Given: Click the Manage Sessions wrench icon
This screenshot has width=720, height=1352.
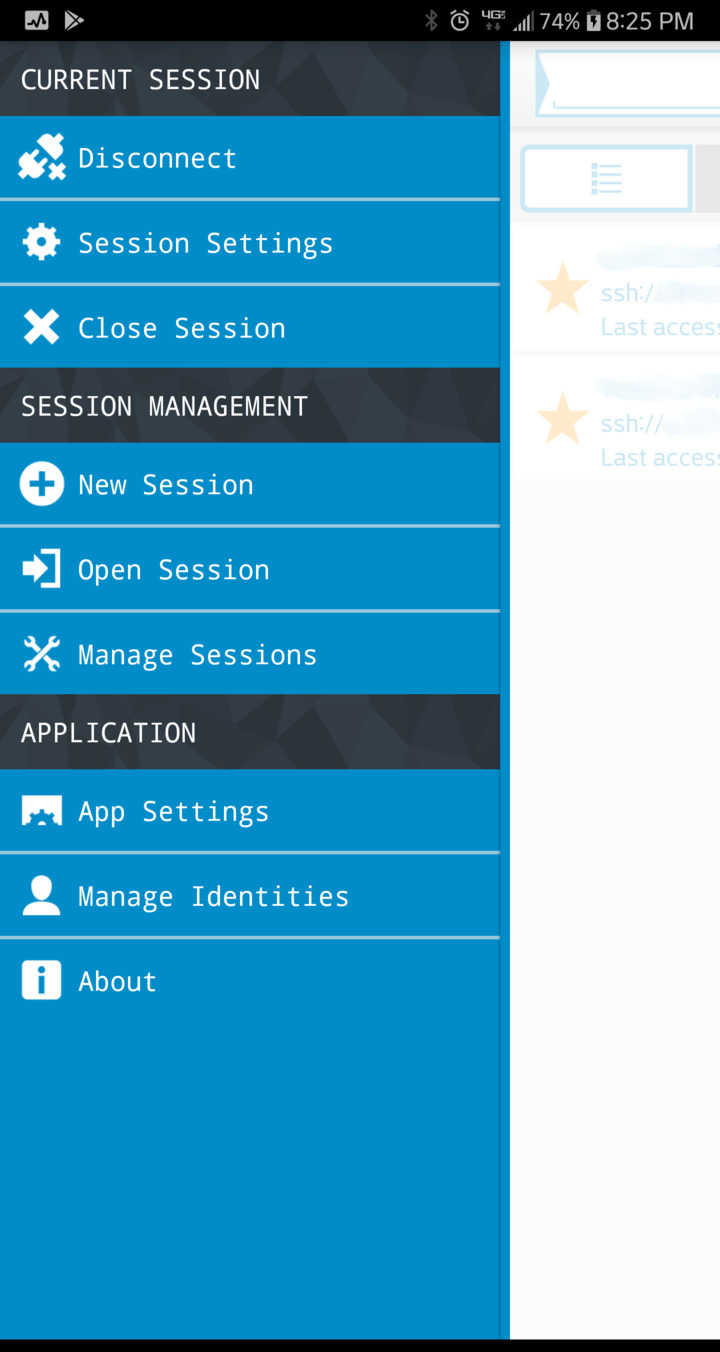Looking at the screenshot, I should tap(41, 654).
